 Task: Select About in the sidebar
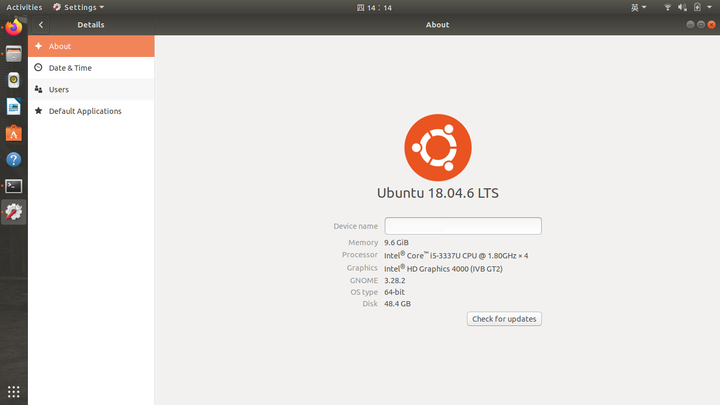click(91, 46)
